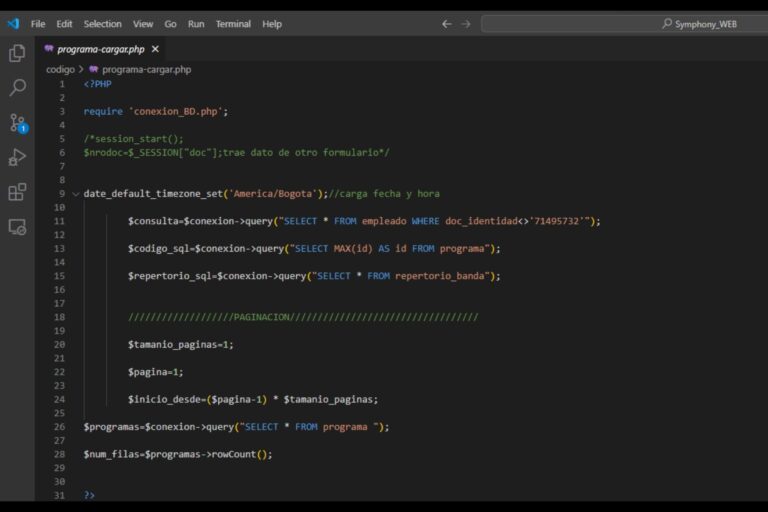Open the Help menu

click(272, 24)
